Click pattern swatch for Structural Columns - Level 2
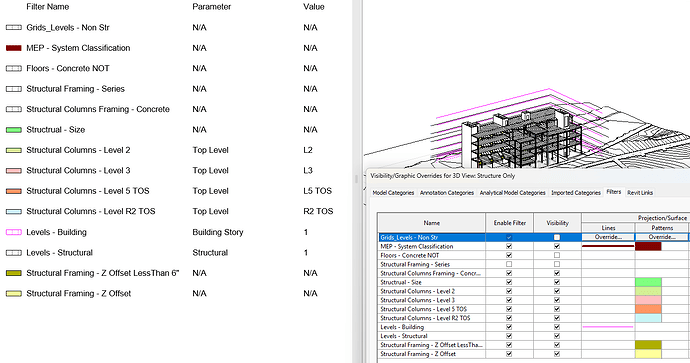690x363 pixels. pos(648,291)
